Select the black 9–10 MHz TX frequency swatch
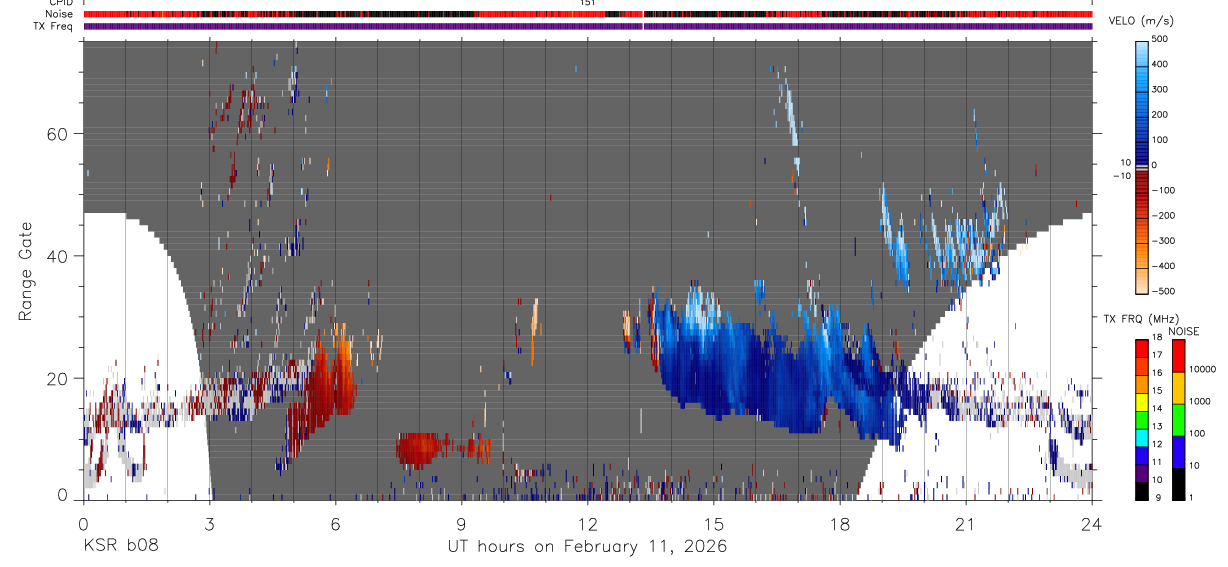This screenshot has width=1228, height=567. (1141, 491)
